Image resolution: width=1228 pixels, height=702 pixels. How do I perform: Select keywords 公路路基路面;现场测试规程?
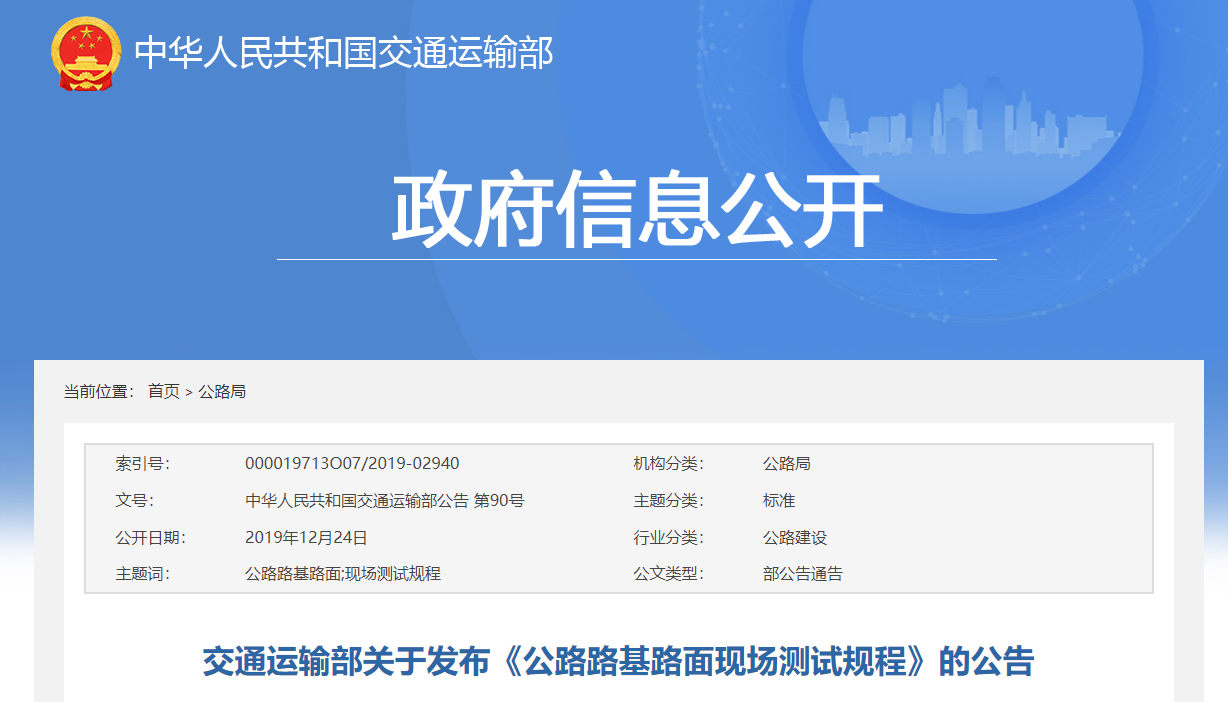tap(343, 574)
